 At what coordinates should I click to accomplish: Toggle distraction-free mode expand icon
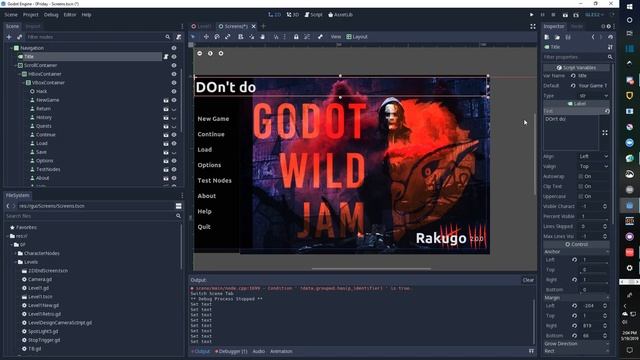pyautogui.click(x=533, y=26)
